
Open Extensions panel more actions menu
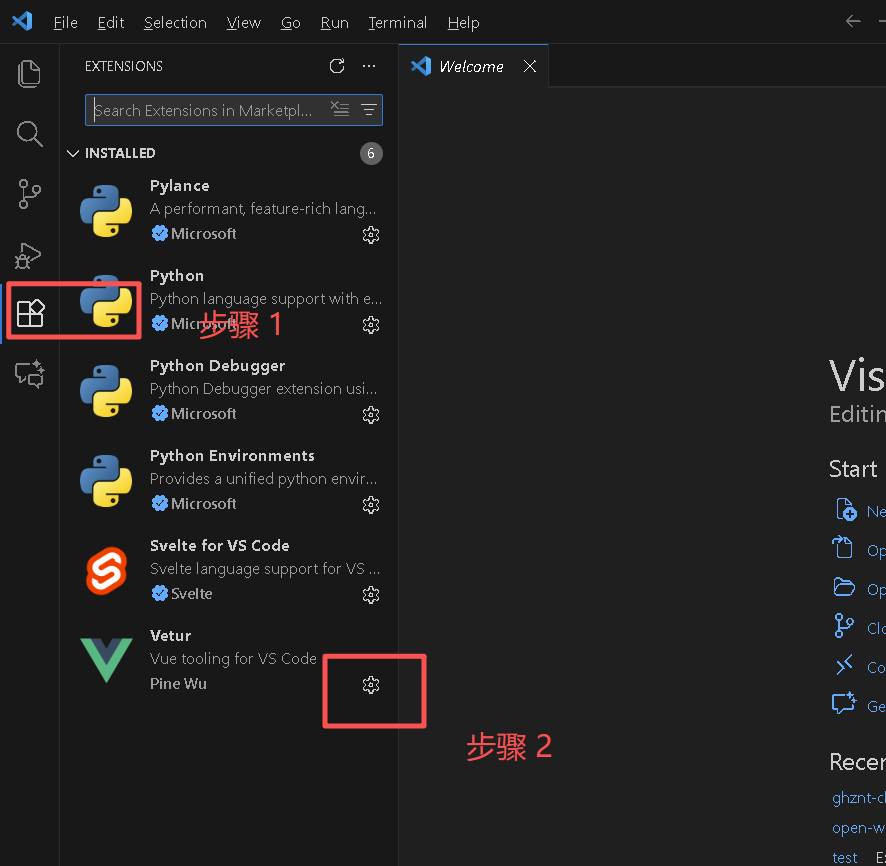click(369, 66)
